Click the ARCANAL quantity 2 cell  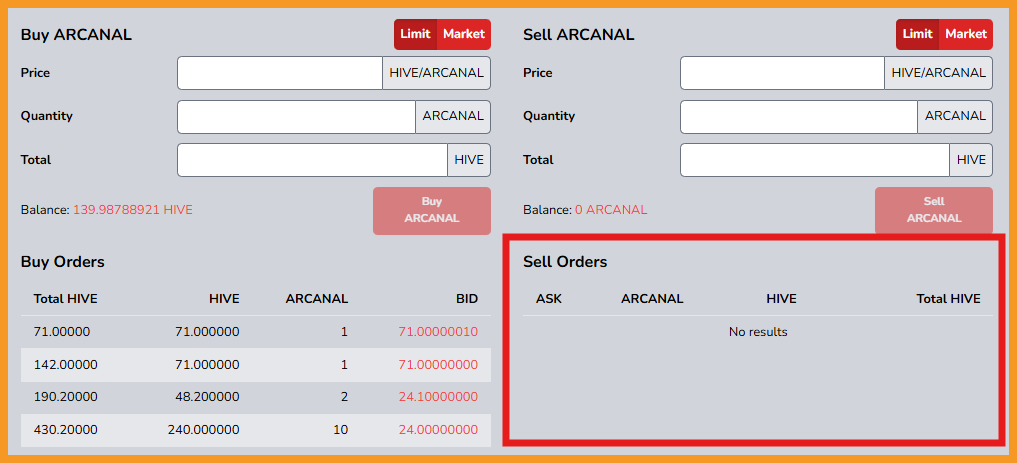pyautogui.click(x=344, y=397)
